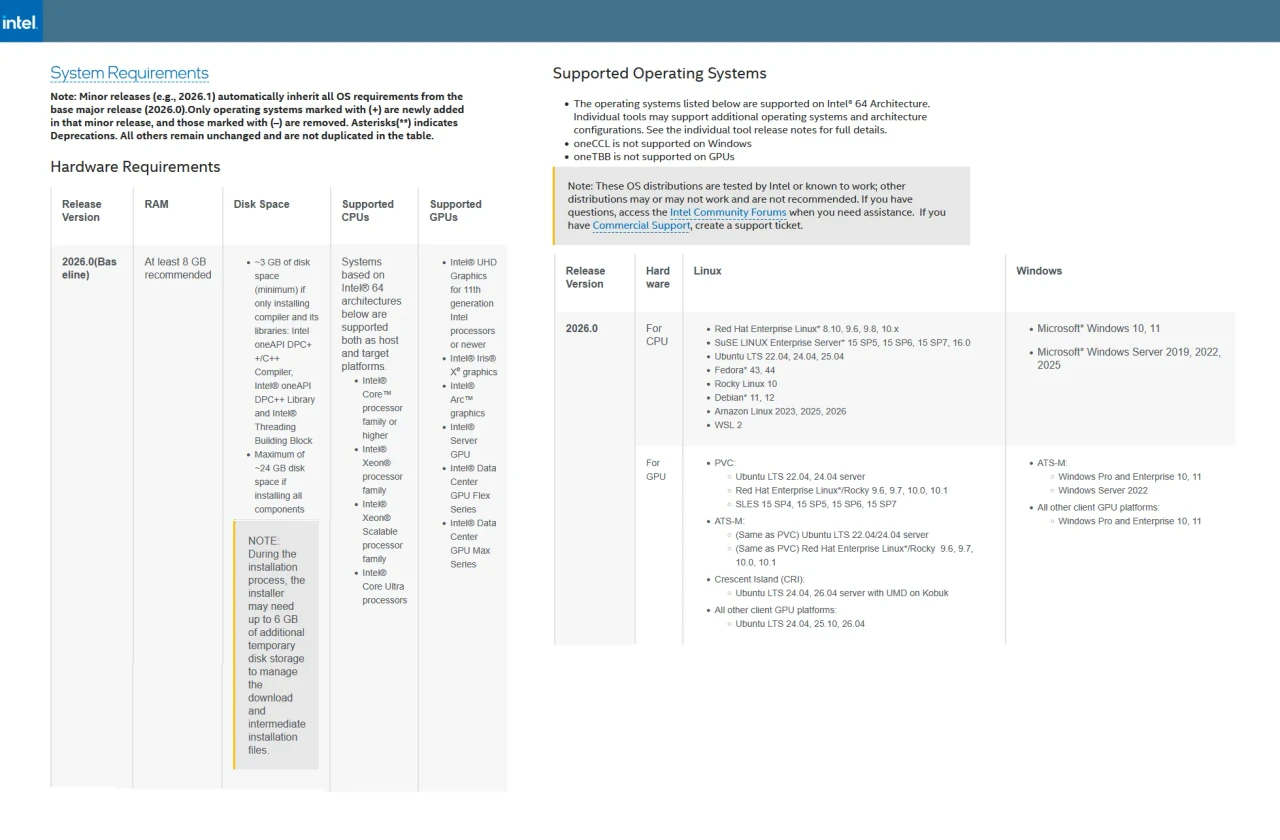Click the Intel logo in the header
1280x840 pixels.
click(x=20, y=22)
